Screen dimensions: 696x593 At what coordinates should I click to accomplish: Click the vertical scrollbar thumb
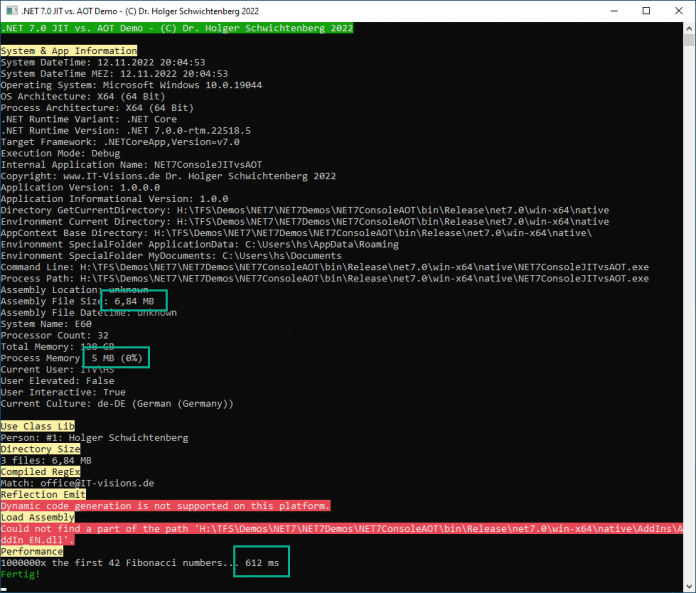click(x=689, y=40)
